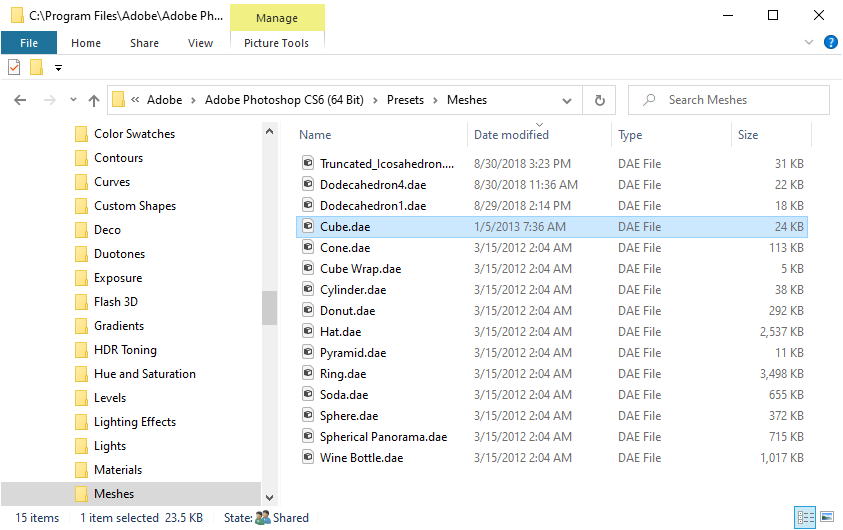
Task: Select the HDR Toning folder
Action: tap(125, 350)
